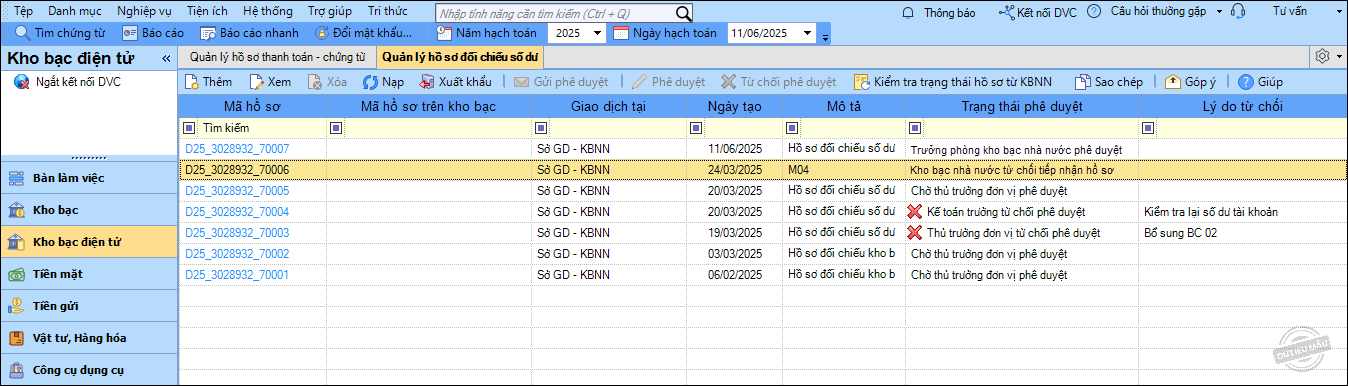Screen dimensions: 1348x386
Task: Open record link D25_3028932_70001
Action: click(x=237, y=275)
